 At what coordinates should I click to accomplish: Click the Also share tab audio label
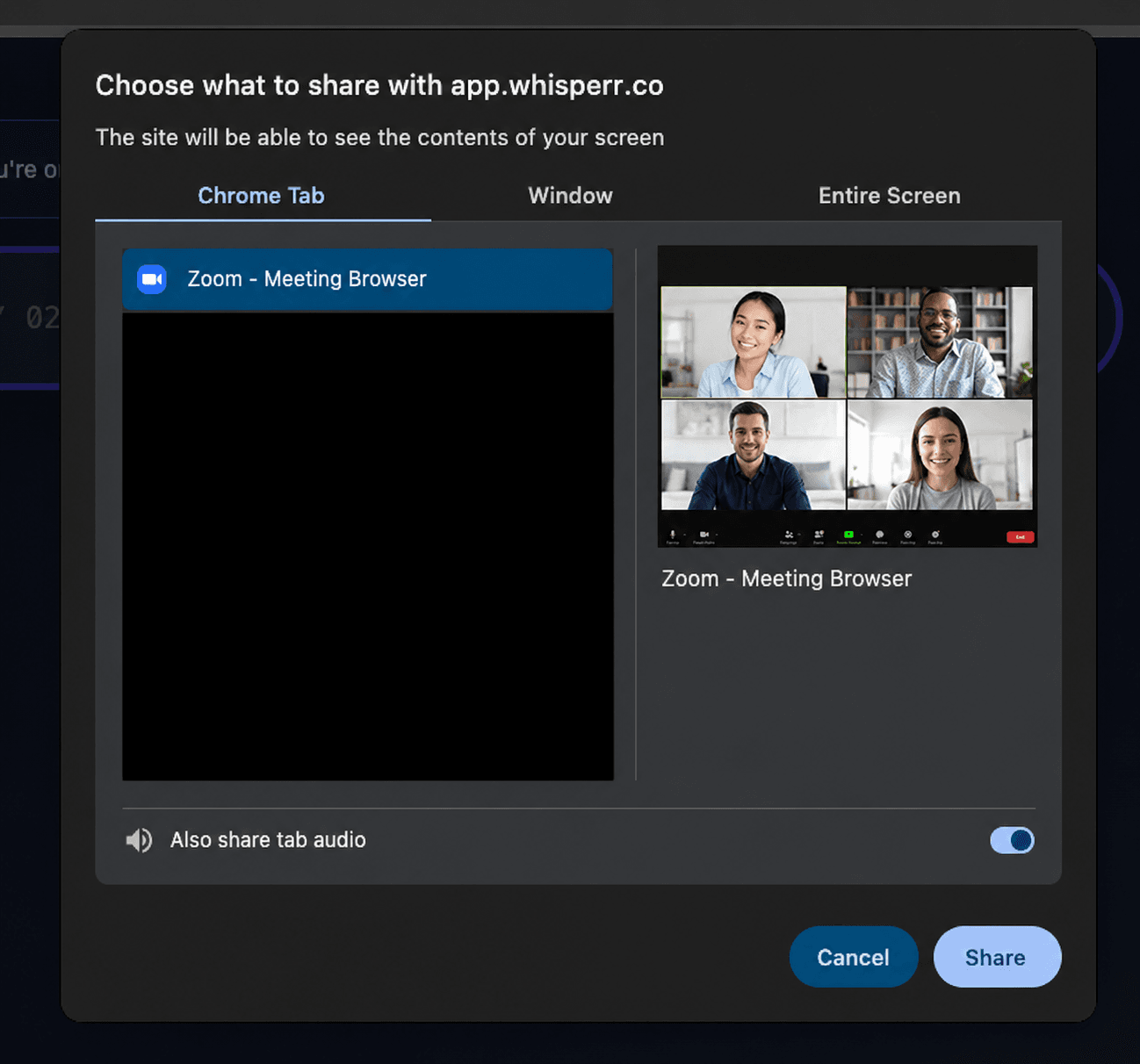click(268, 840)
